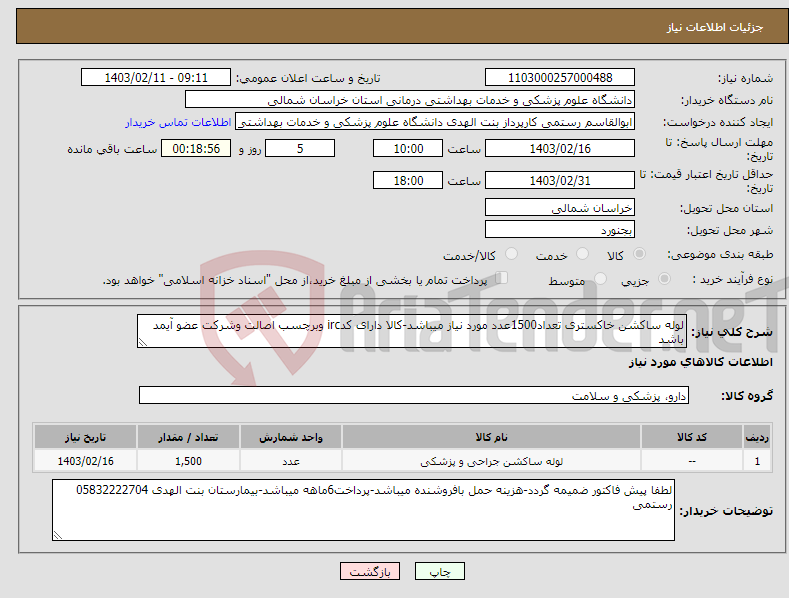Click the بازگشت back button
Image resolution: width=789 pixels, height=598 pixels.
pyautogui.click(x=370, y=571)
